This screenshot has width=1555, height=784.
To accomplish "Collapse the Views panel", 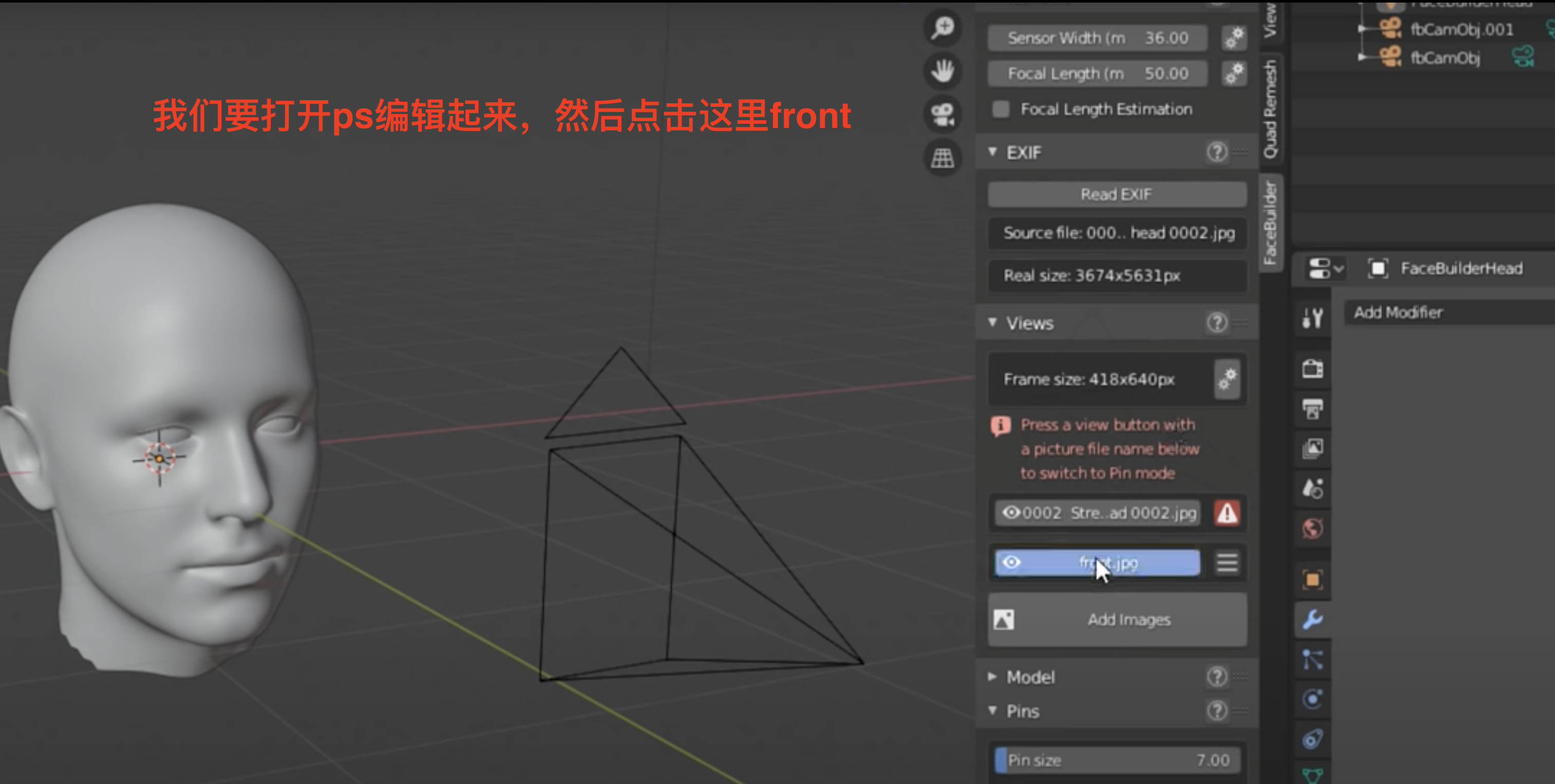I will point(1029,323).
